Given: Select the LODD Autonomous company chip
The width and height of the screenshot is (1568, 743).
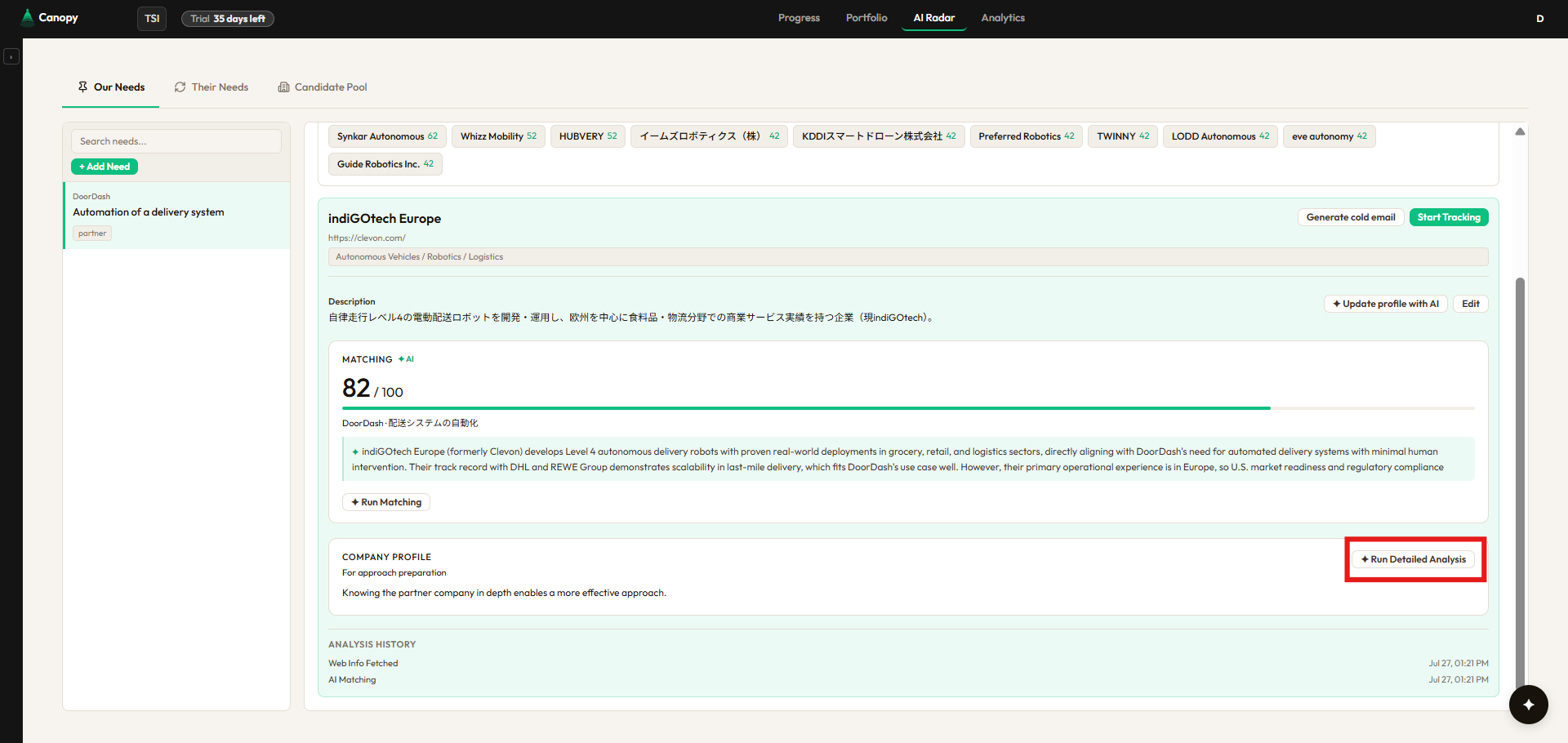Looking at the screenshot, I should [x=1220, y=136].
